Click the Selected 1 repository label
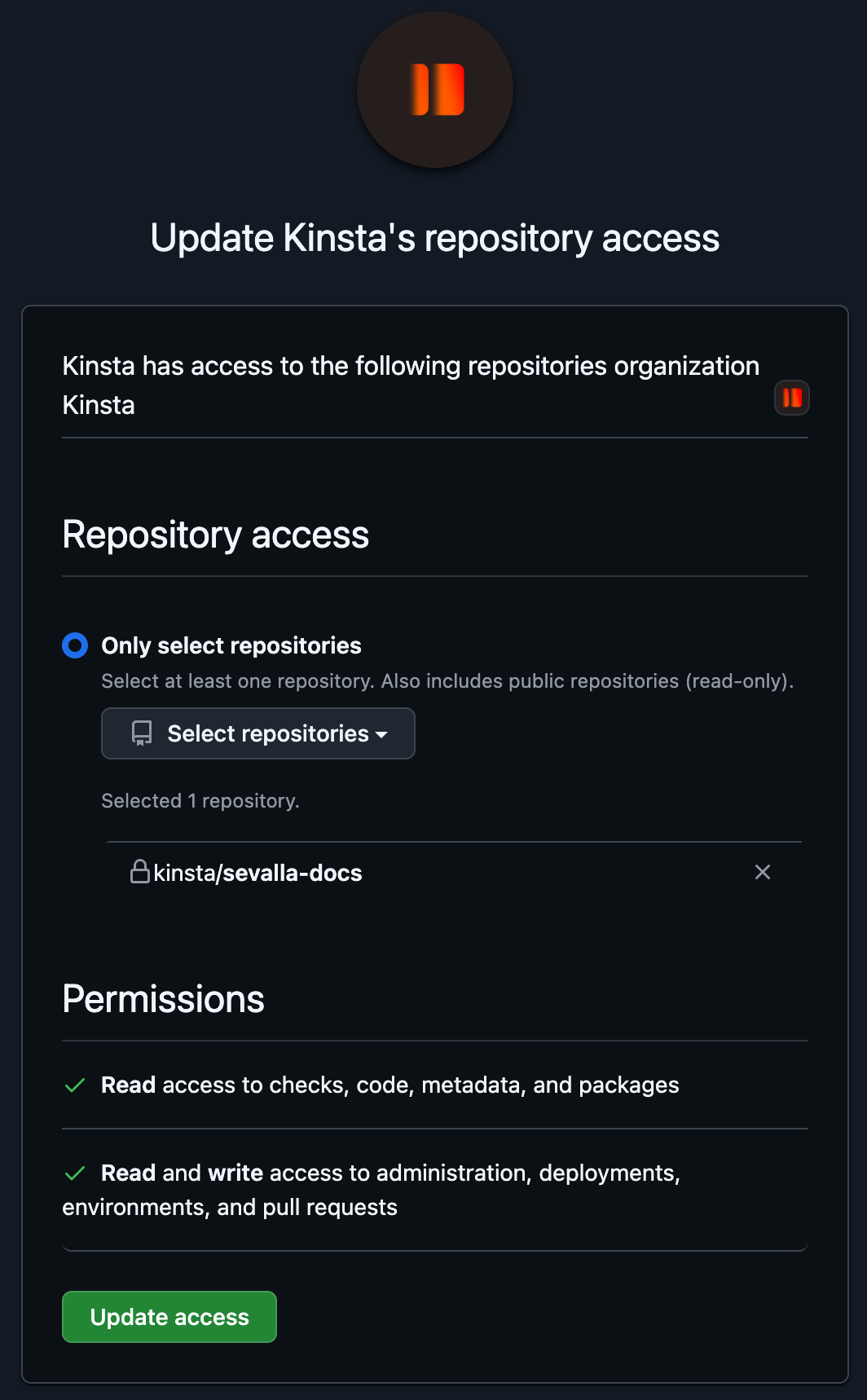Viewport: 867px width, 1400px height. pyautogui.click(x=200, y=800)
